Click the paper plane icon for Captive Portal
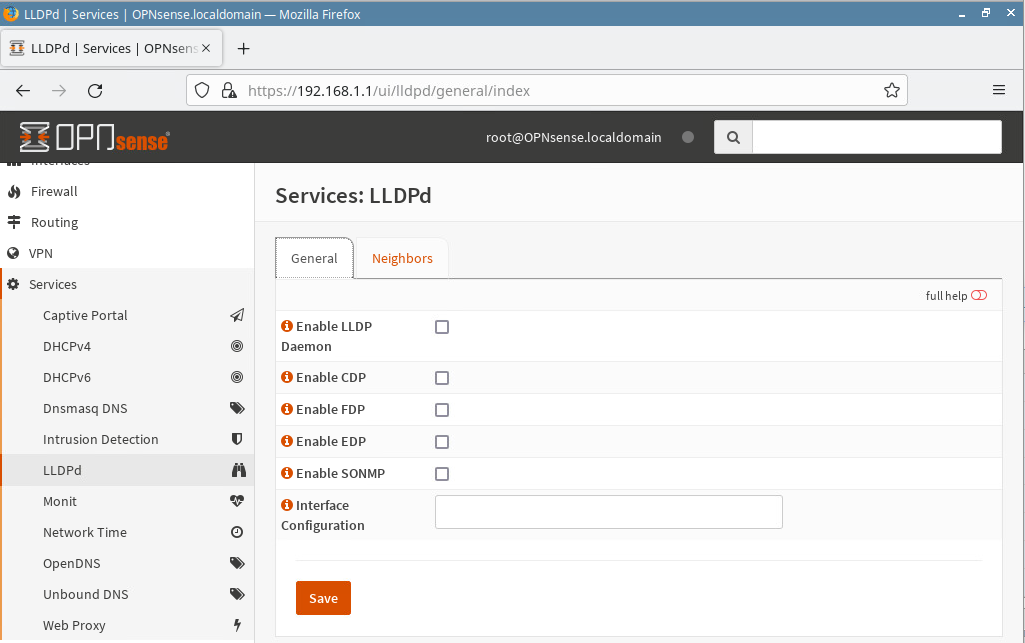The image size is (1025, 643). tap(237, 315)
